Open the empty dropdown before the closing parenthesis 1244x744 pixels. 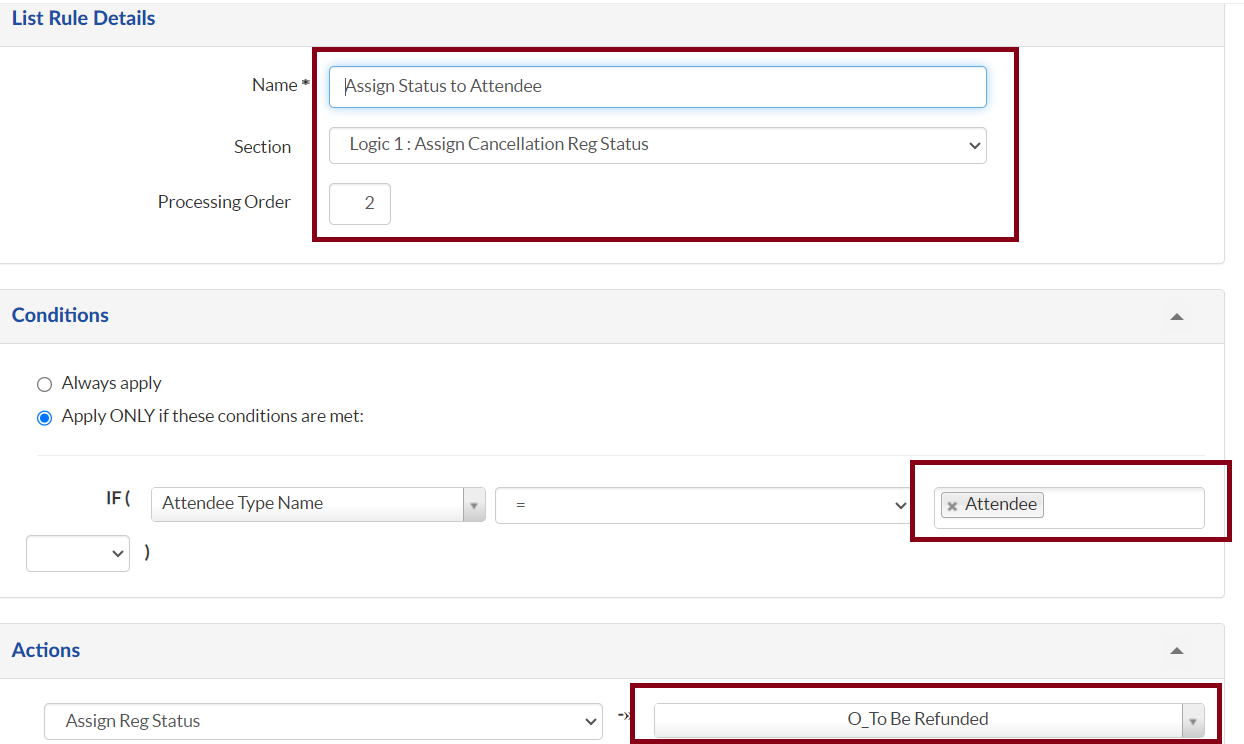click(78, 552)
